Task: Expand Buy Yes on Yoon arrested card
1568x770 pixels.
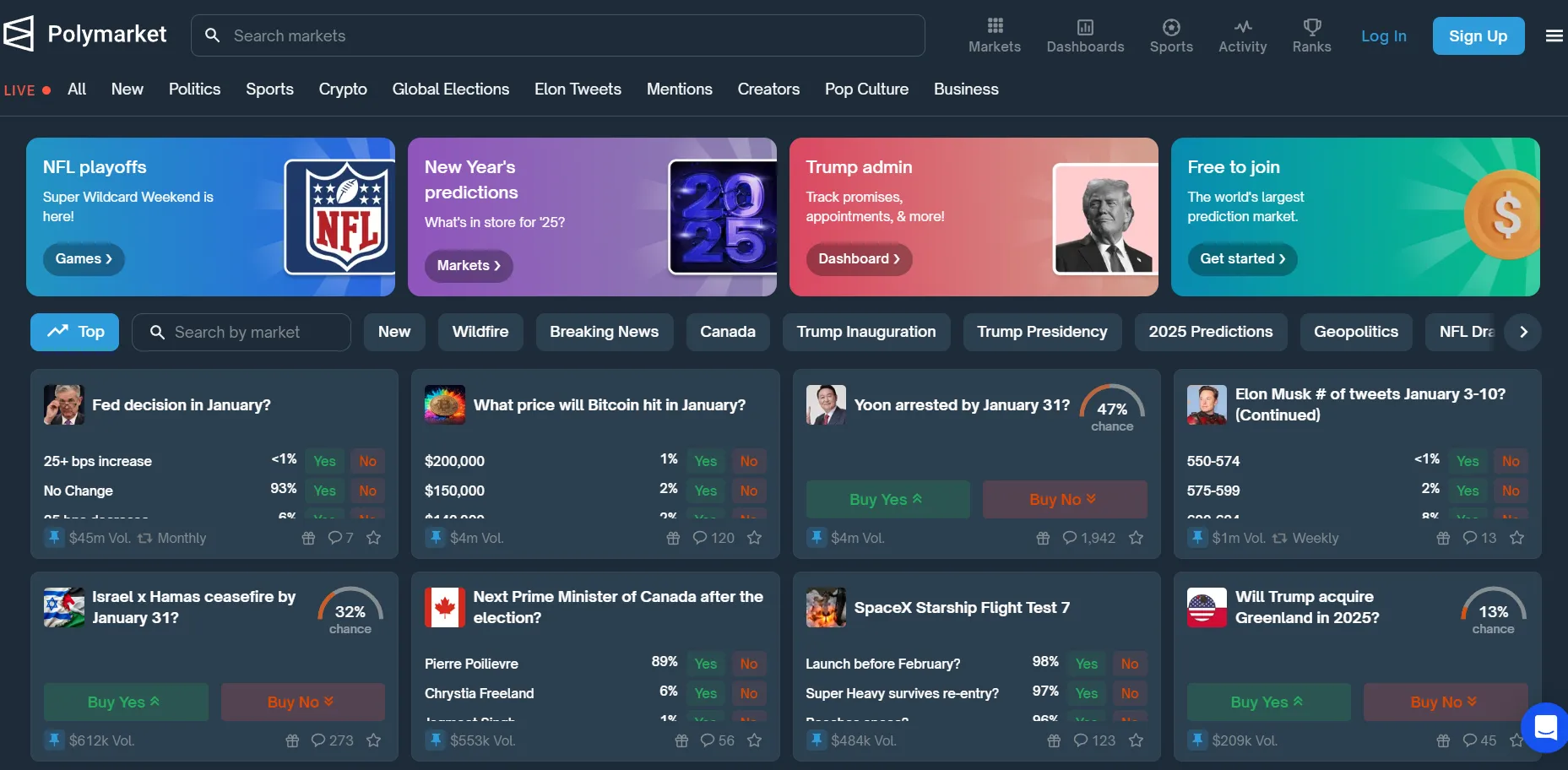Action: pos(887,499)
